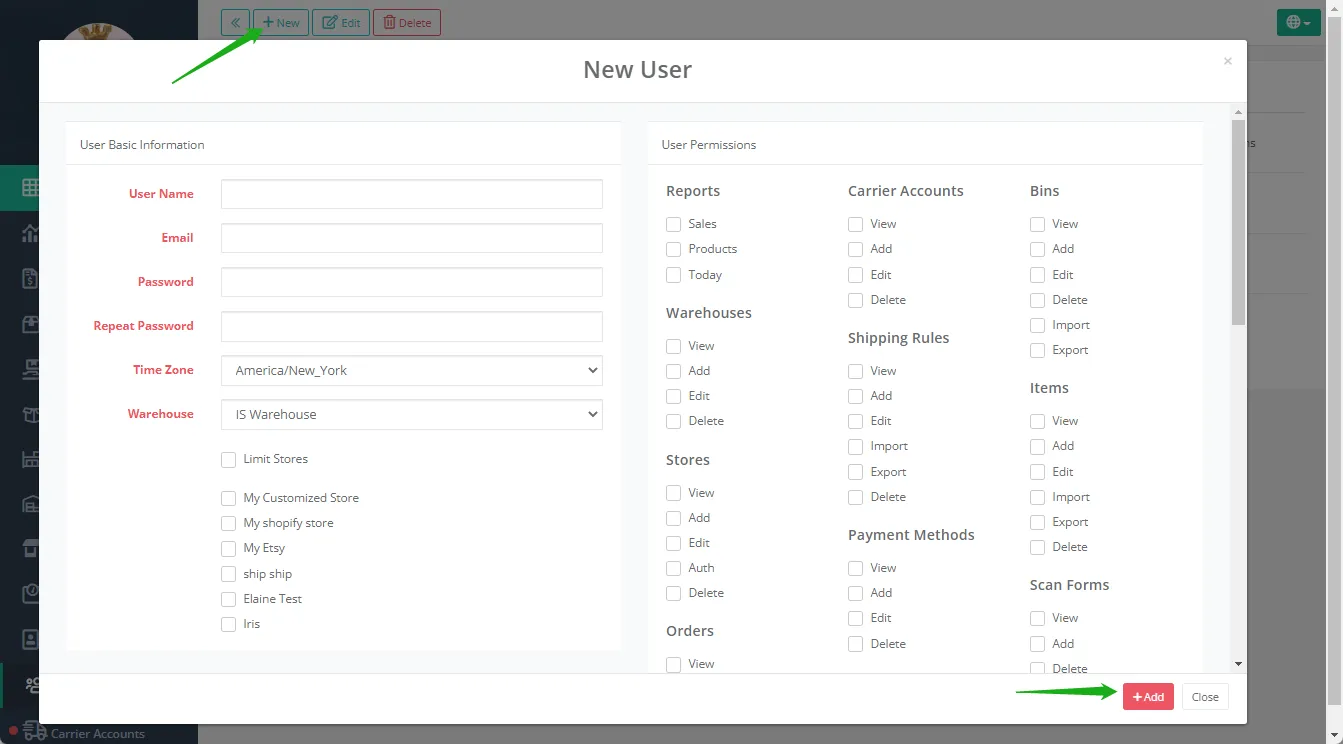The height and width of the screenshot is (744, 1343).
Task: Click the Close button in dialog footer
Action: (1205, 697)
